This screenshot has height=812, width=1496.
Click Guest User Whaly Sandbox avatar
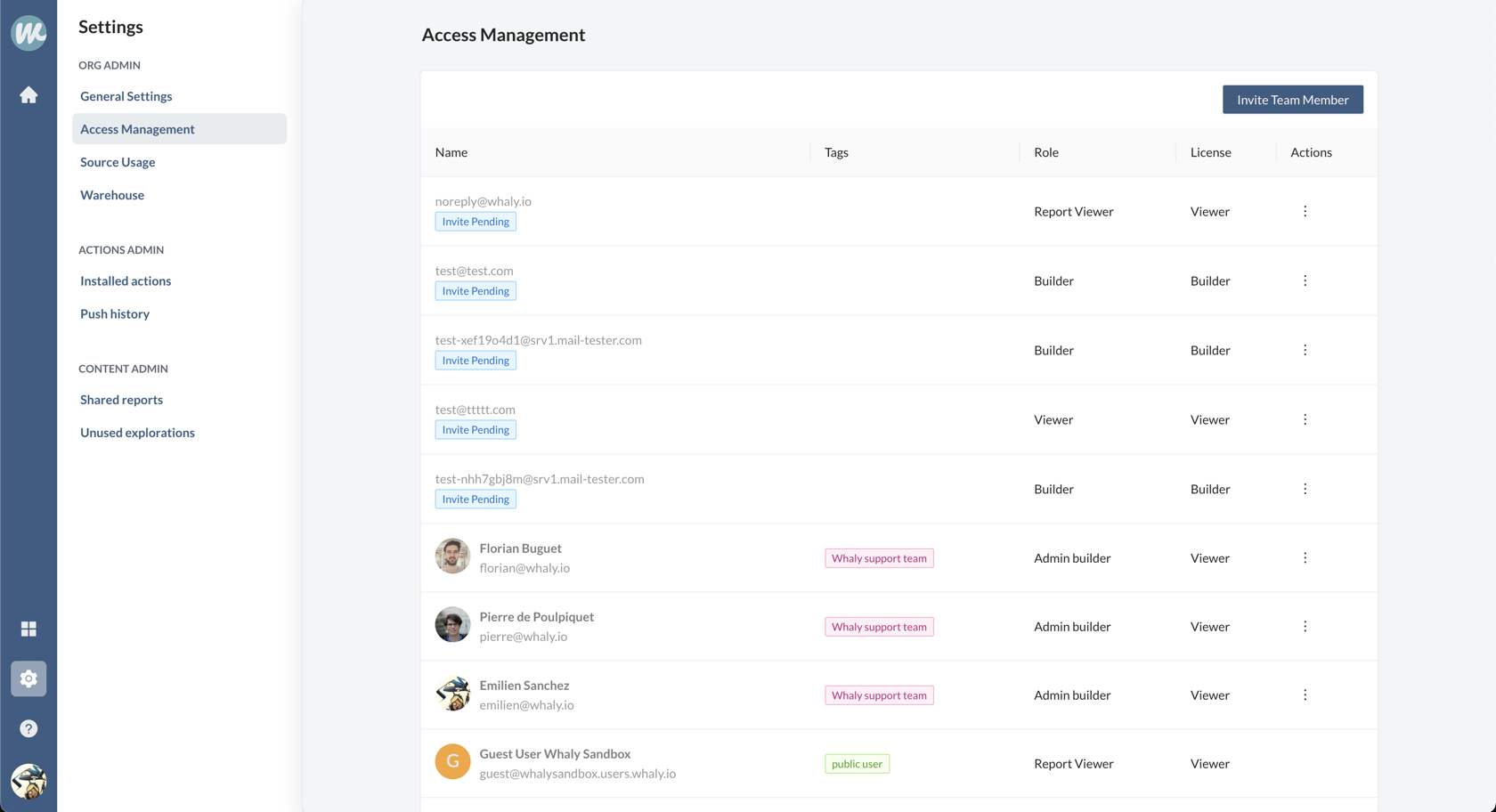click(x=452, y=762)
